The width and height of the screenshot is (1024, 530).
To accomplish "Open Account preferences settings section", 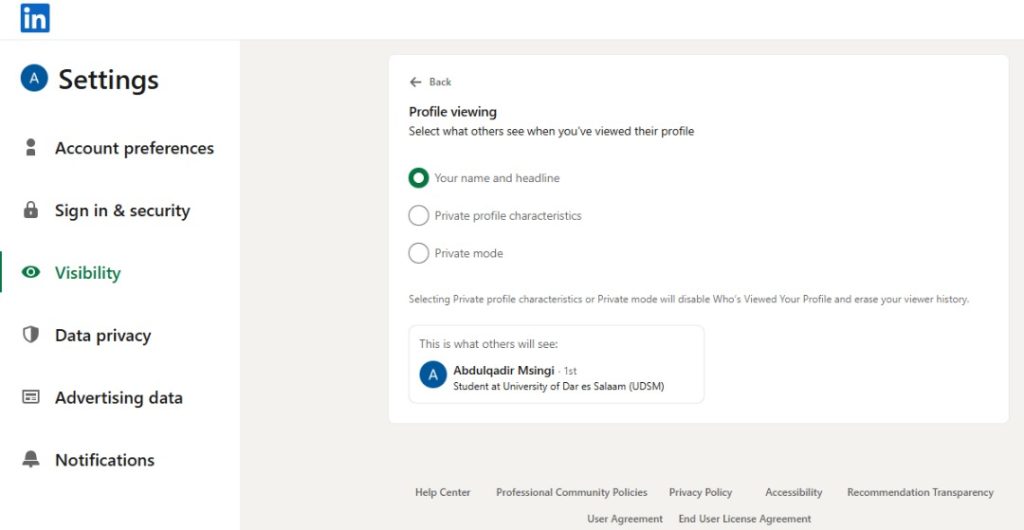I will 134,148.
